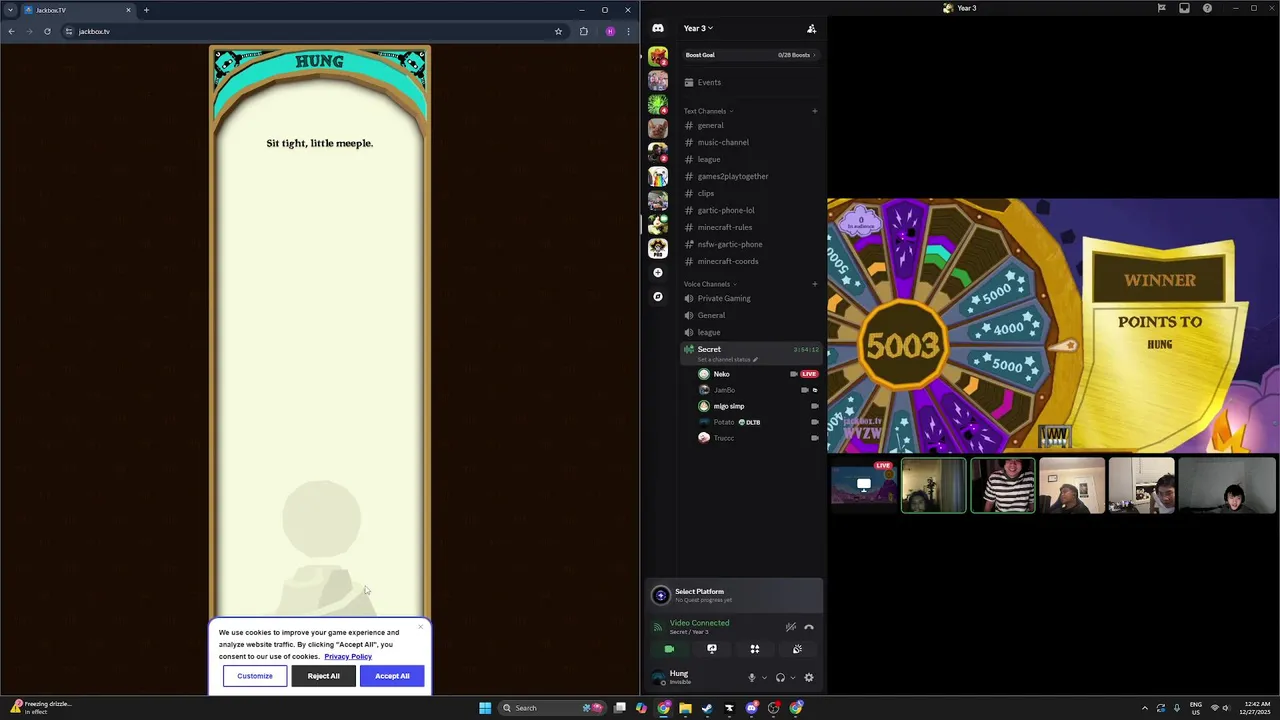Screen dimensions: 1280x720
Task: Expand microphone input options arrow
Action: 764,678
